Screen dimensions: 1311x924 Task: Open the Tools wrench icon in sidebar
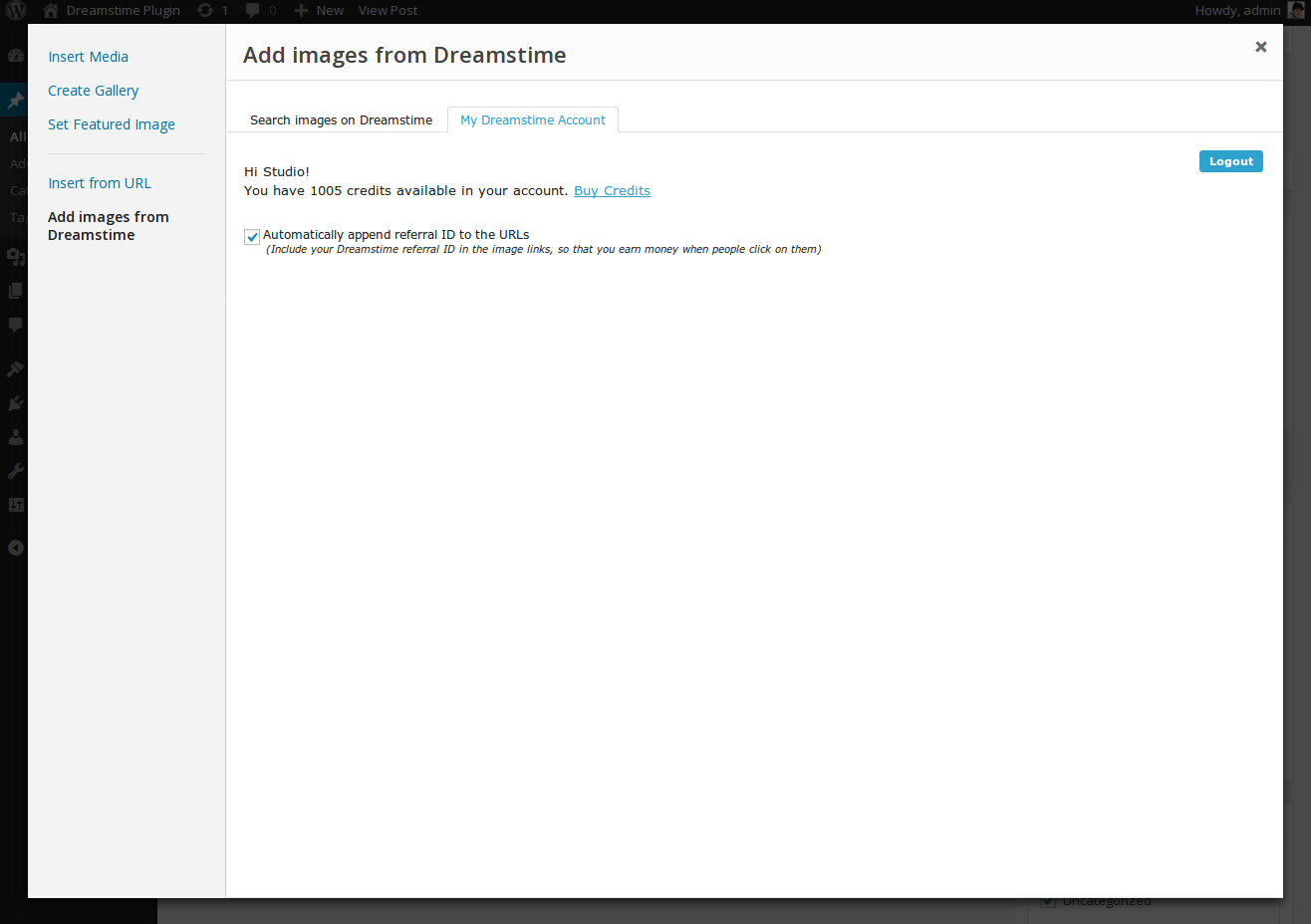(15, 471)
